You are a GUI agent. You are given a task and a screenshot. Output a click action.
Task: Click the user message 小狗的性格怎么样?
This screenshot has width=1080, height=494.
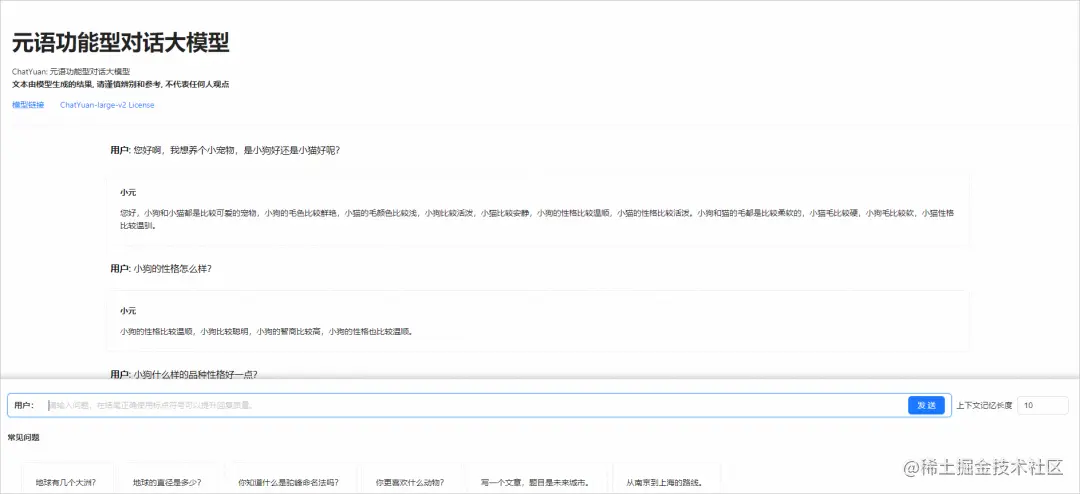[x=161, y=268]
